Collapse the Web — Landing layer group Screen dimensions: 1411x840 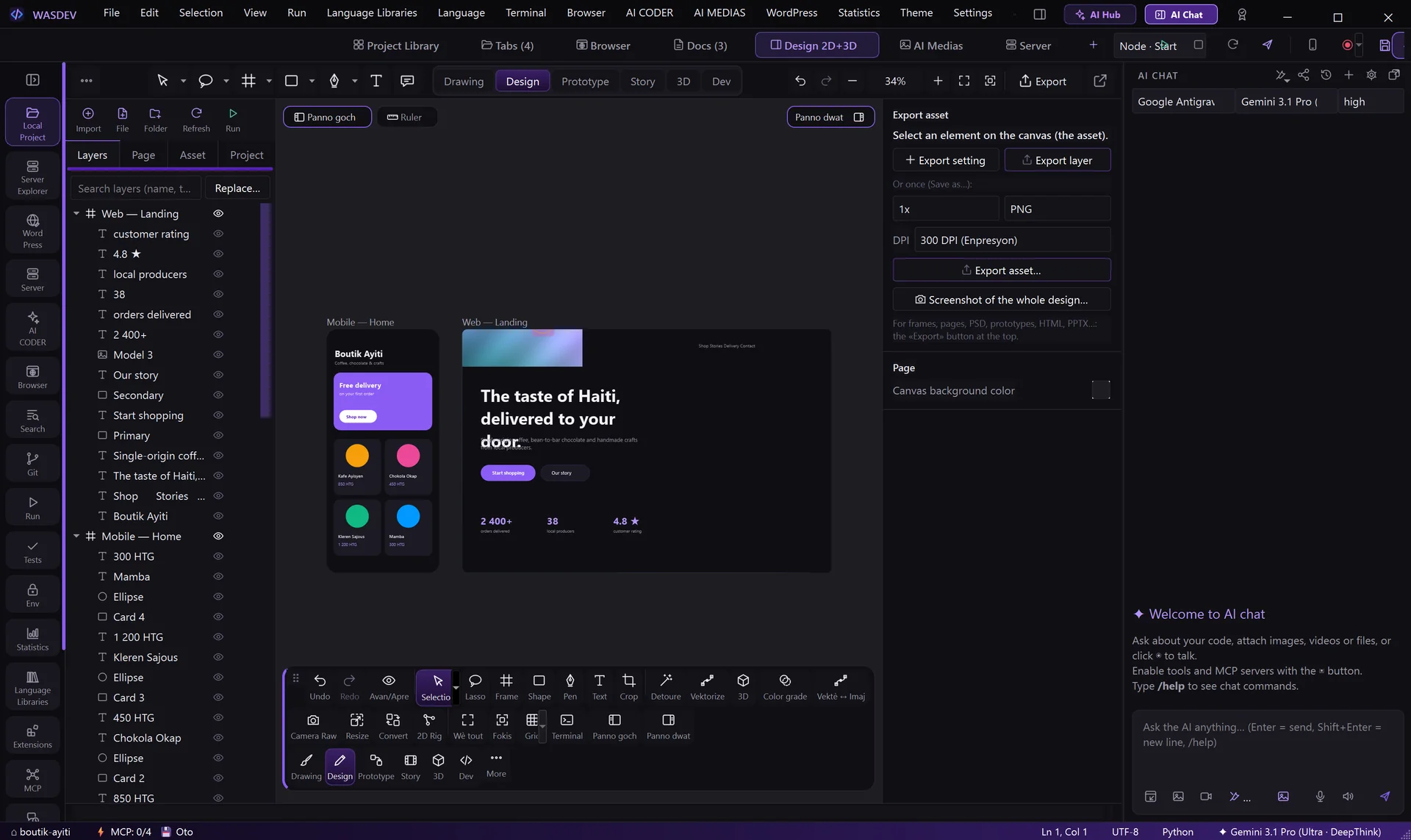[76, 213]
